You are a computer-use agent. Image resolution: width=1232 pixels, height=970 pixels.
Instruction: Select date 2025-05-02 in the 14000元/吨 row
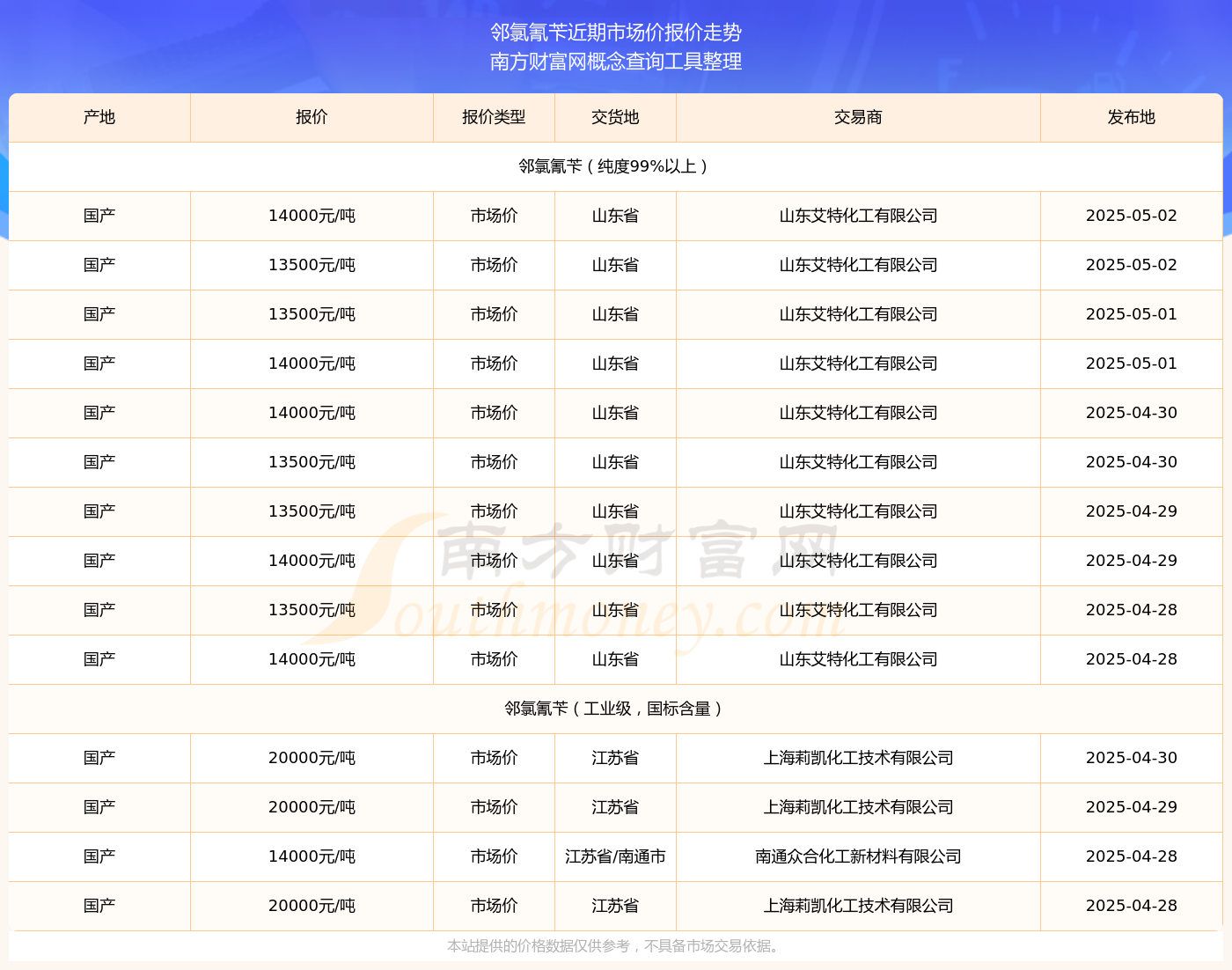tap(1131, 216)
